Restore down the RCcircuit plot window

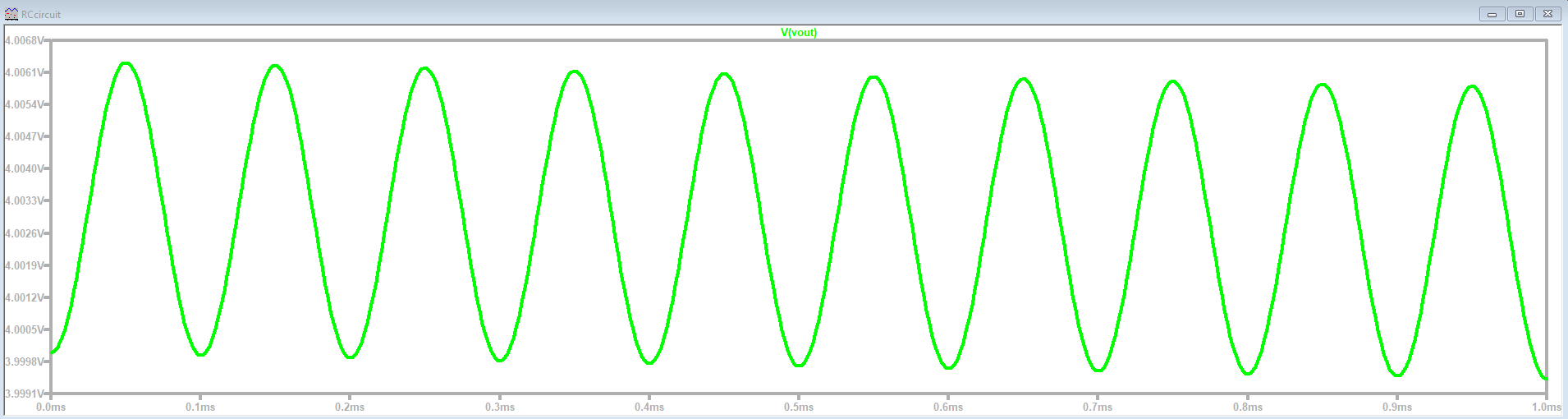coord(1520,14)
